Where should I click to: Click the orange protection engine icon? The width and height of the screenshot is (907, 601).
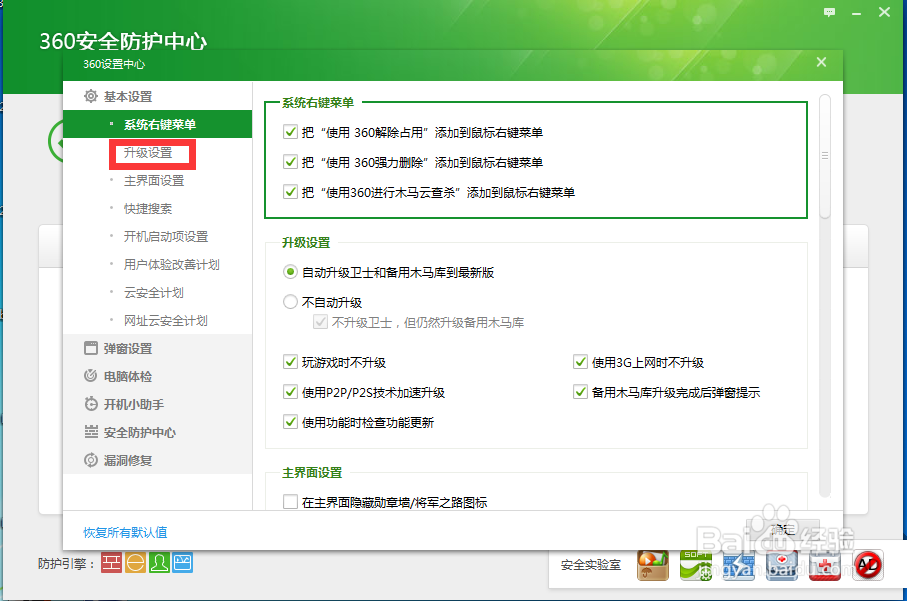(x=135, y=562)
